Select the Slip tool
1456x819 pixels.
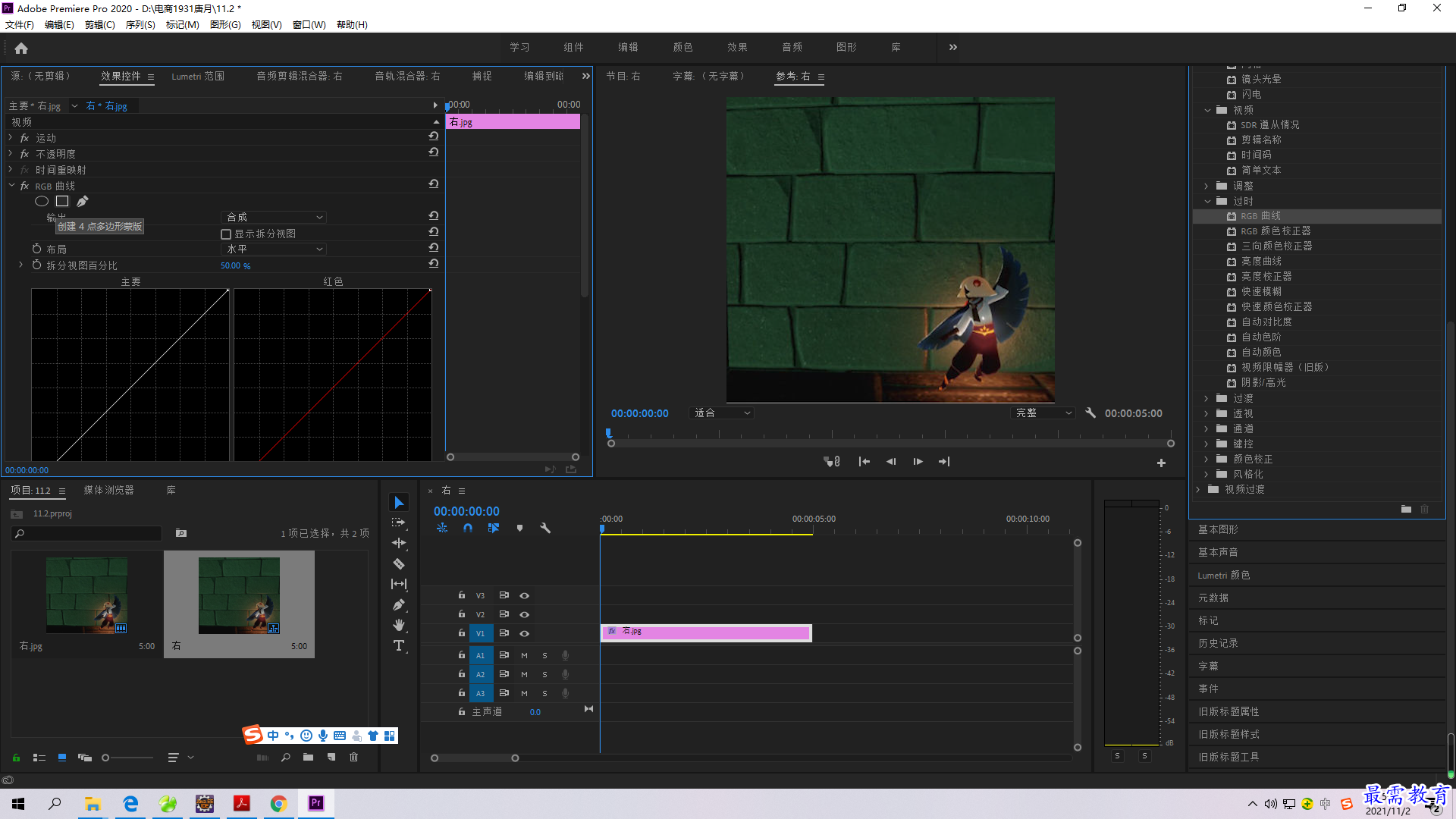399,584
